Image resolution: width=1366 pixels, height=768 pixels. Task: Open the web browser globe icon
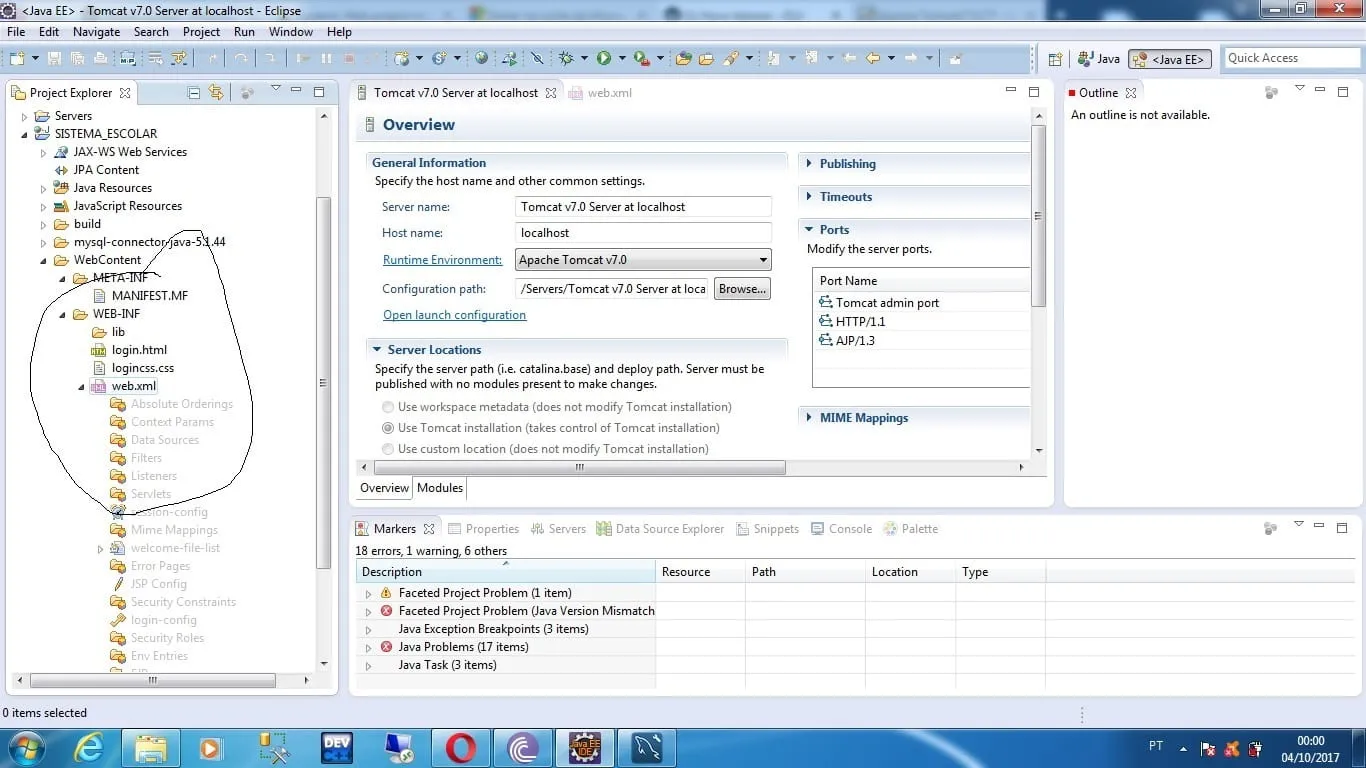[482, 58]
